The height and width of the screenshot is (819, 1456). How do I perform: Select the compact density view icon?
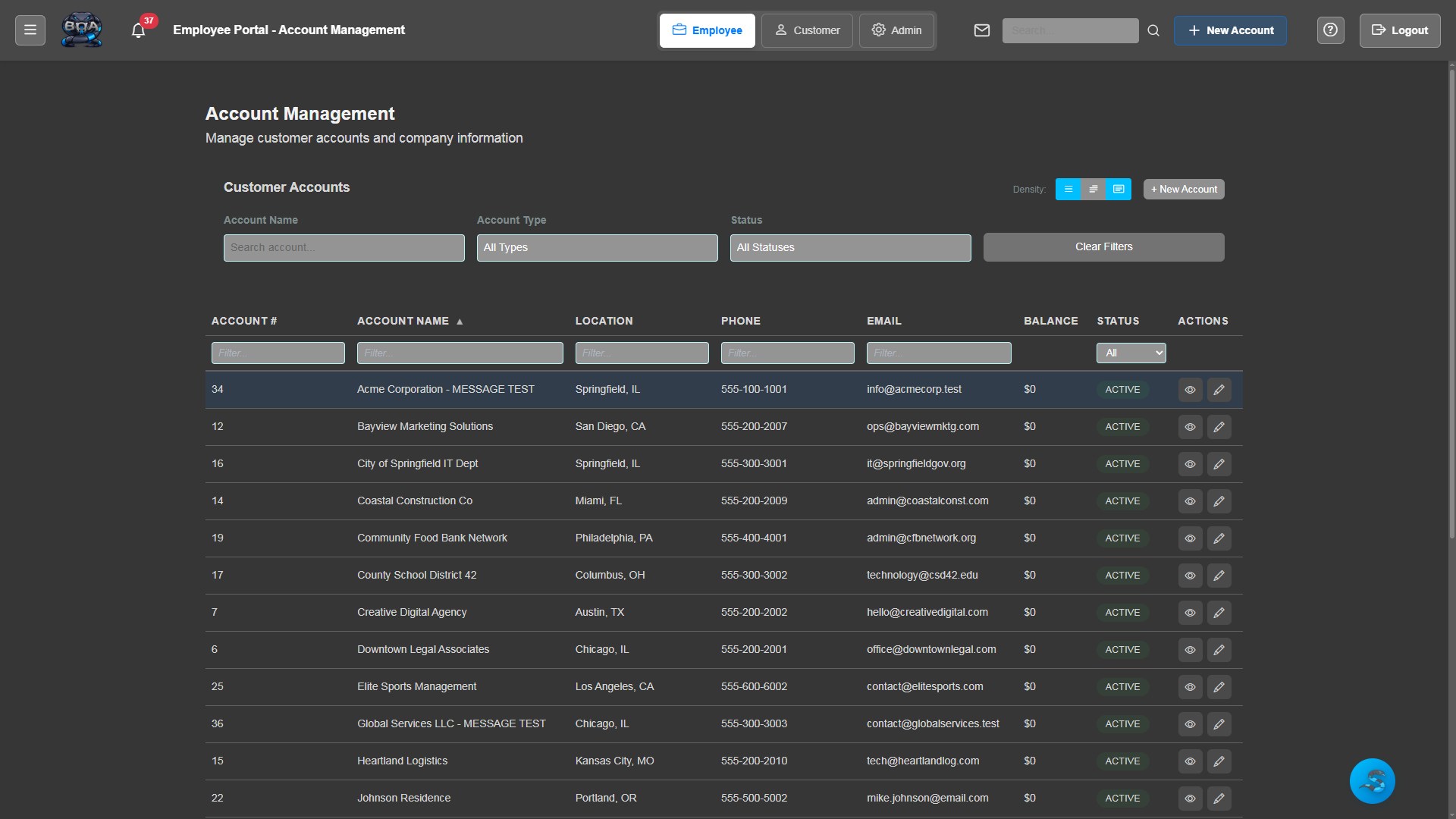pyautogui.click(x=1068, y=189)
